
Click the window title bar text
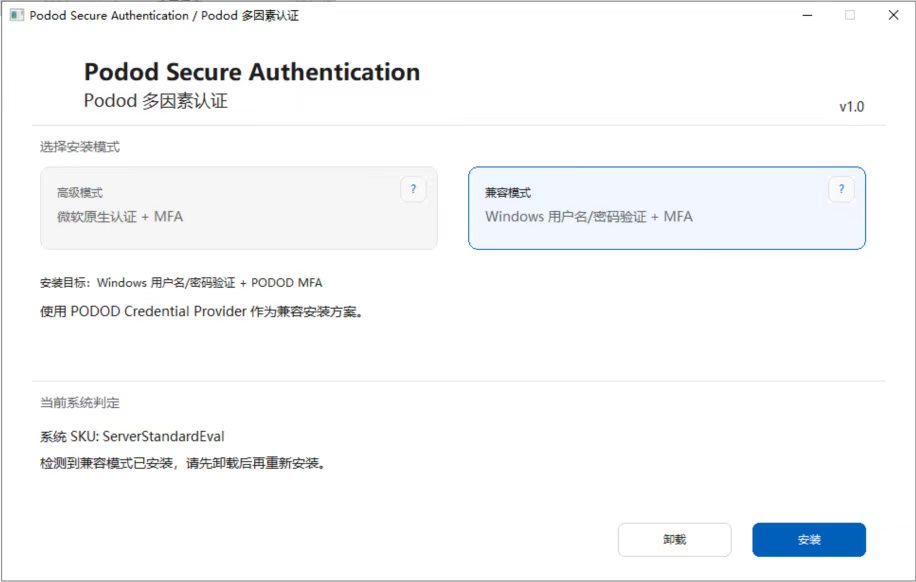(x=164, y=15)
